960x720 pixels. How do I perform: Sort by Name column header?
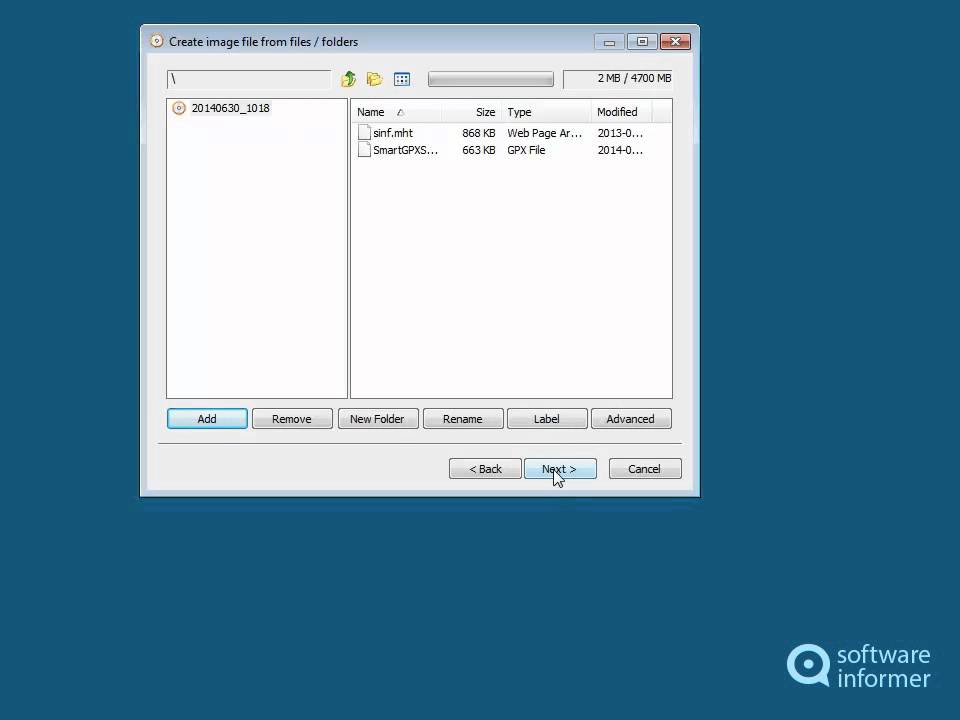click(x=396, y=112)
